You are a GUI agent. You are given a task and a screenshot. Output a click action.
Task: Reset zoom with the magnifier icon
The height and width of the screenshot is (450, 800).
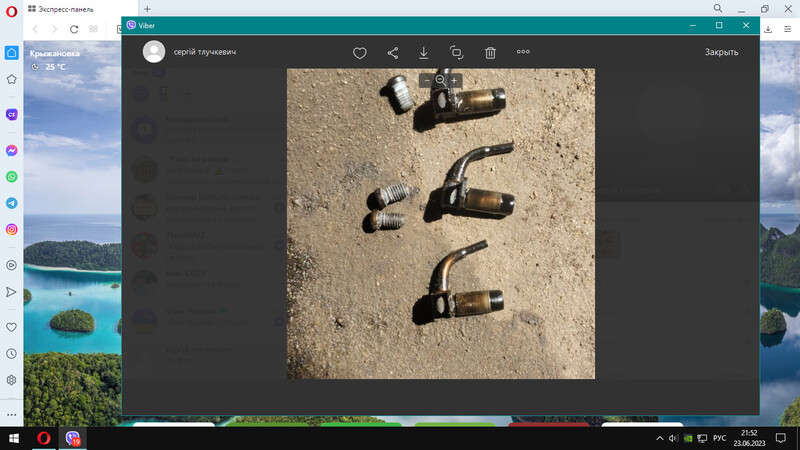[x=441, y=80]
